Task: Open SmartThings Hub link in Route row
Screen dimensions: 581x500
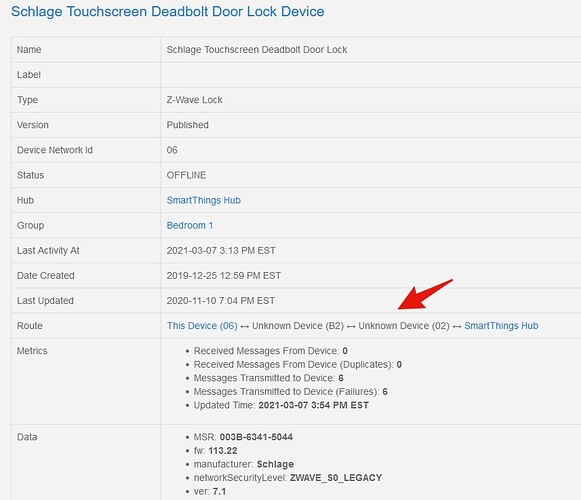Action: tap(501, 326)
